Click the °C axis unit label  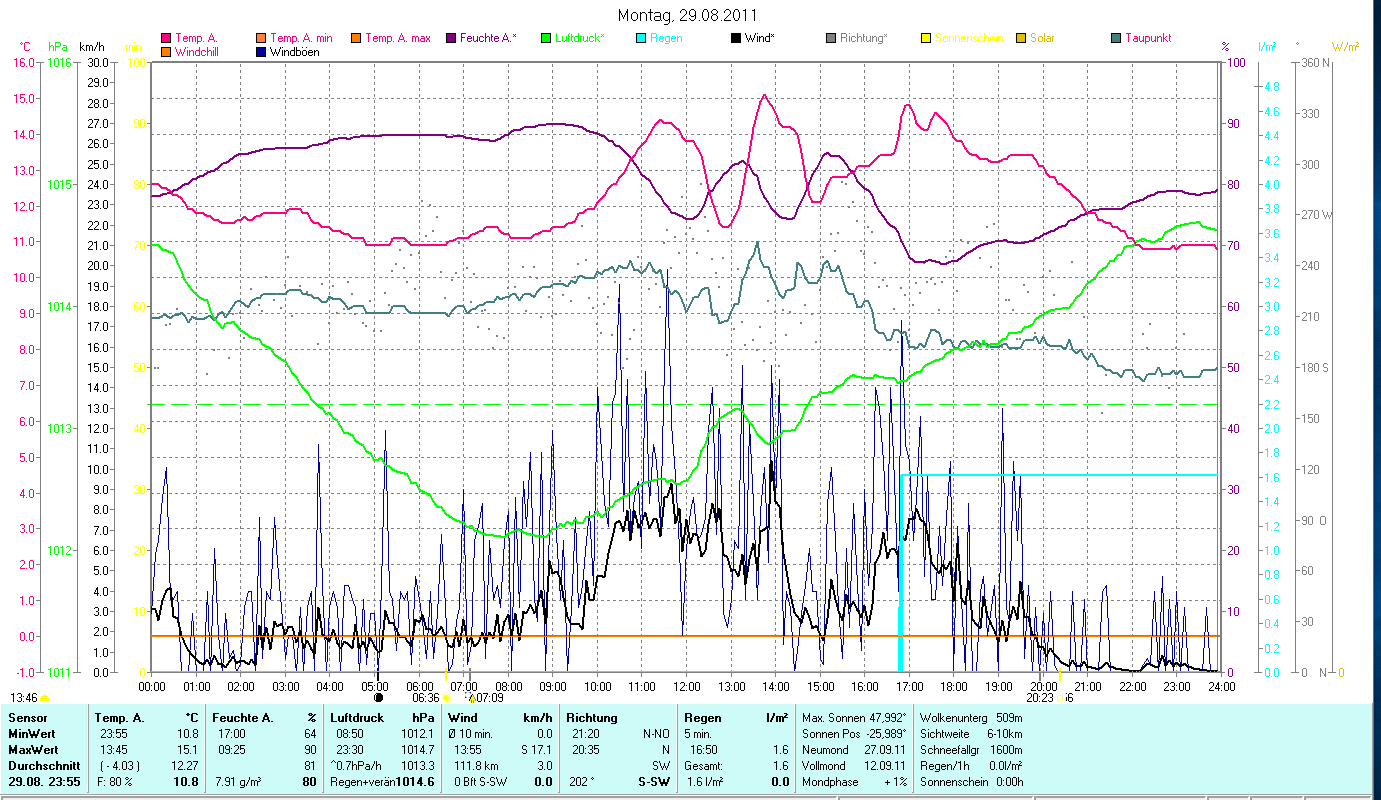click(x=26, y=47)
